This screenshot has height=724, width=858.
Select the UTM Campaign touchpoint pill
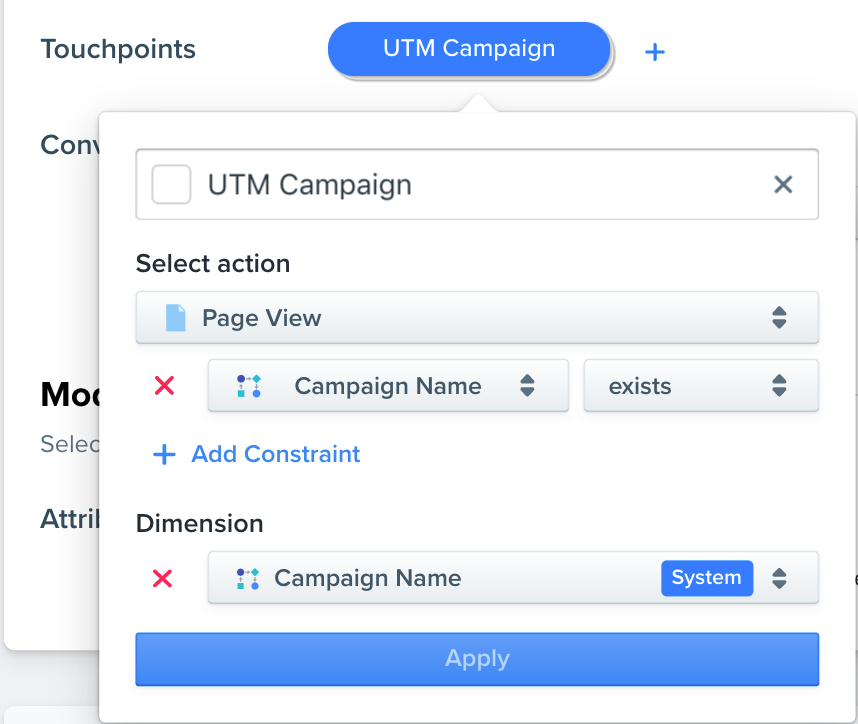[x=469, y=49]
